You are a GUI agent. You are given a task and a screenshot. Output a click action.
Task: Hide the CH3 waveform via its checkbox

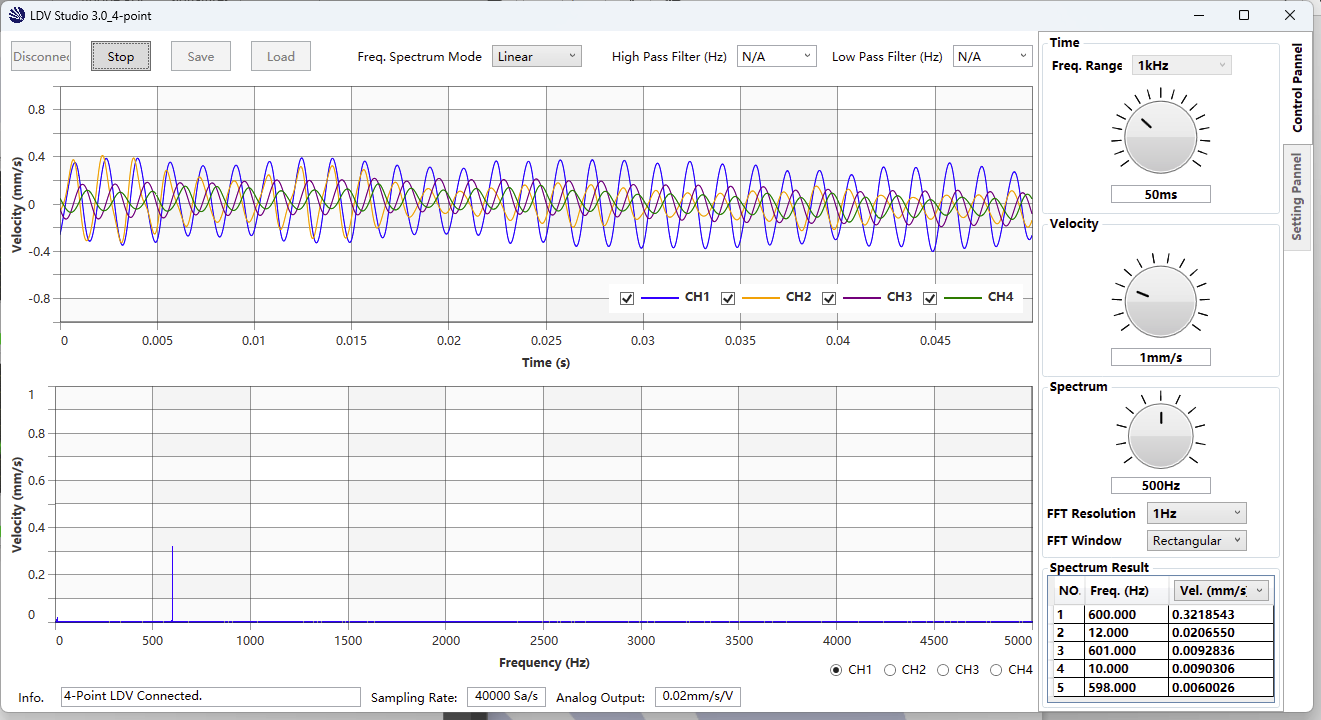click(x=829, y=298)
